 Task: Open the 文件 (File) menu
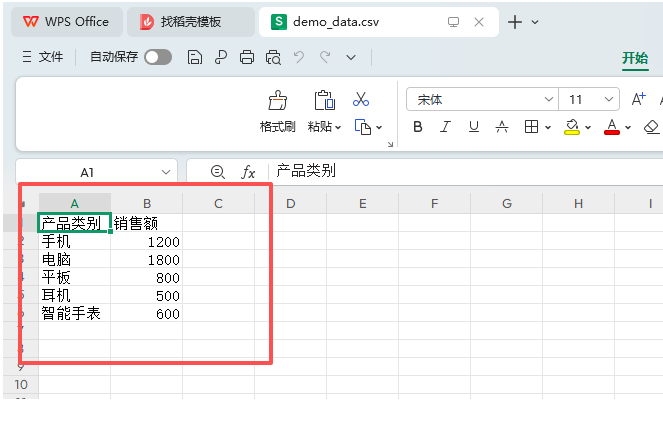[x=43, y=57]
